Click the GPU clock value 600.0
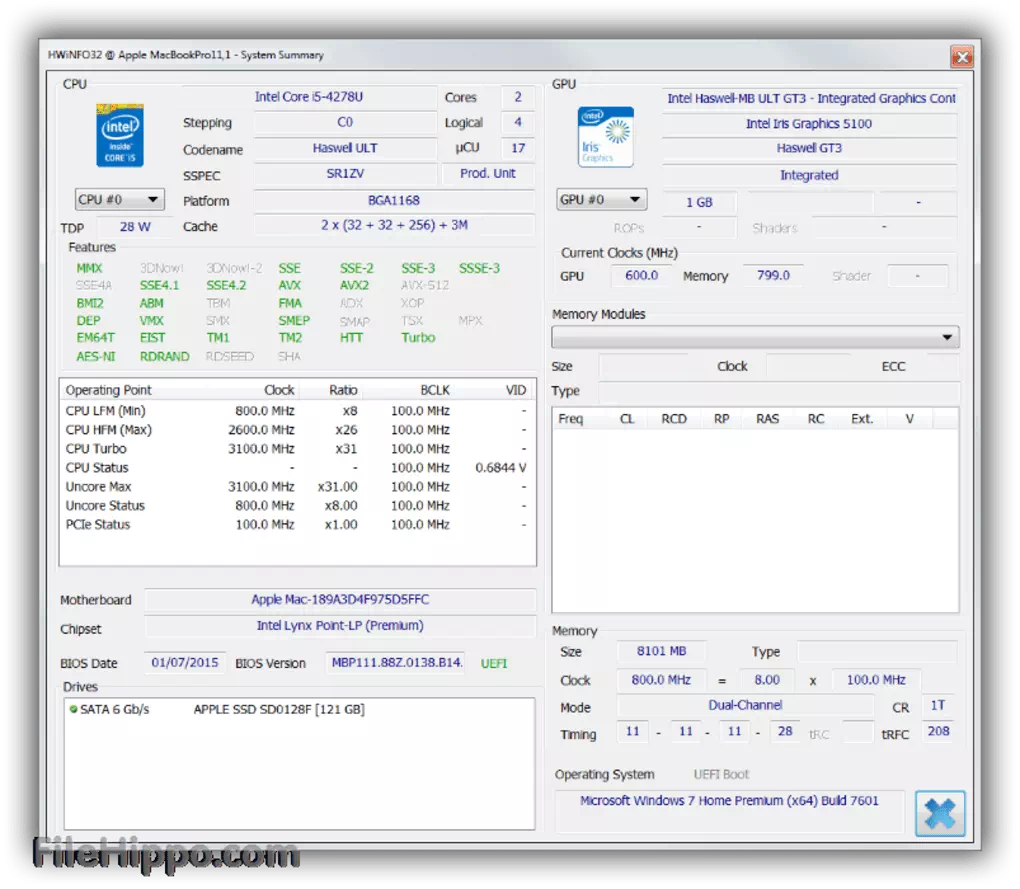 (x=641, y=276)
